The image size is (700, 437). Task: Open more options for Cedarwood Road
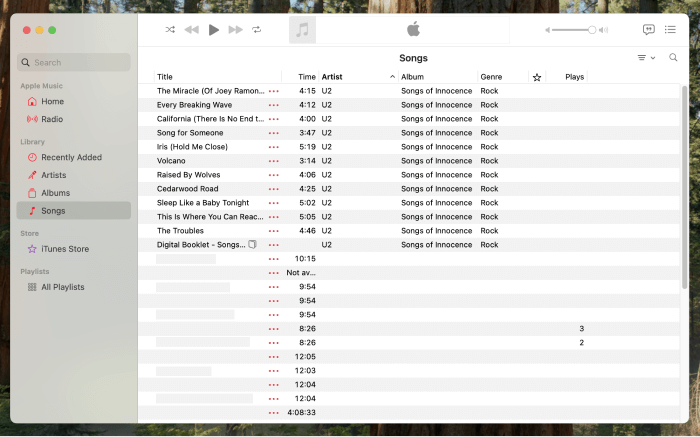(x=274, y=189)
